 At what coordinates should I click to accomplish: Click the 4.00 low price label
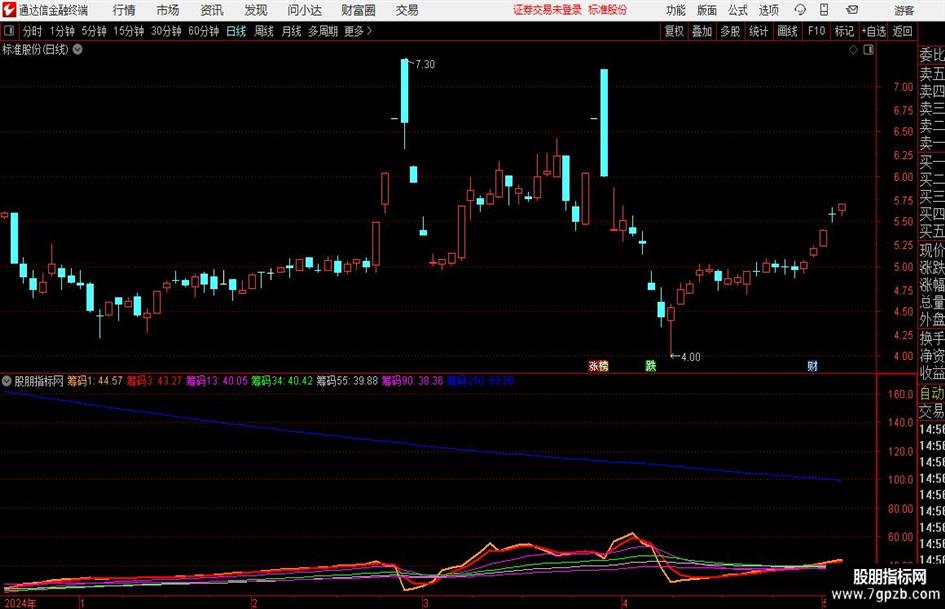tap(691, 357)
